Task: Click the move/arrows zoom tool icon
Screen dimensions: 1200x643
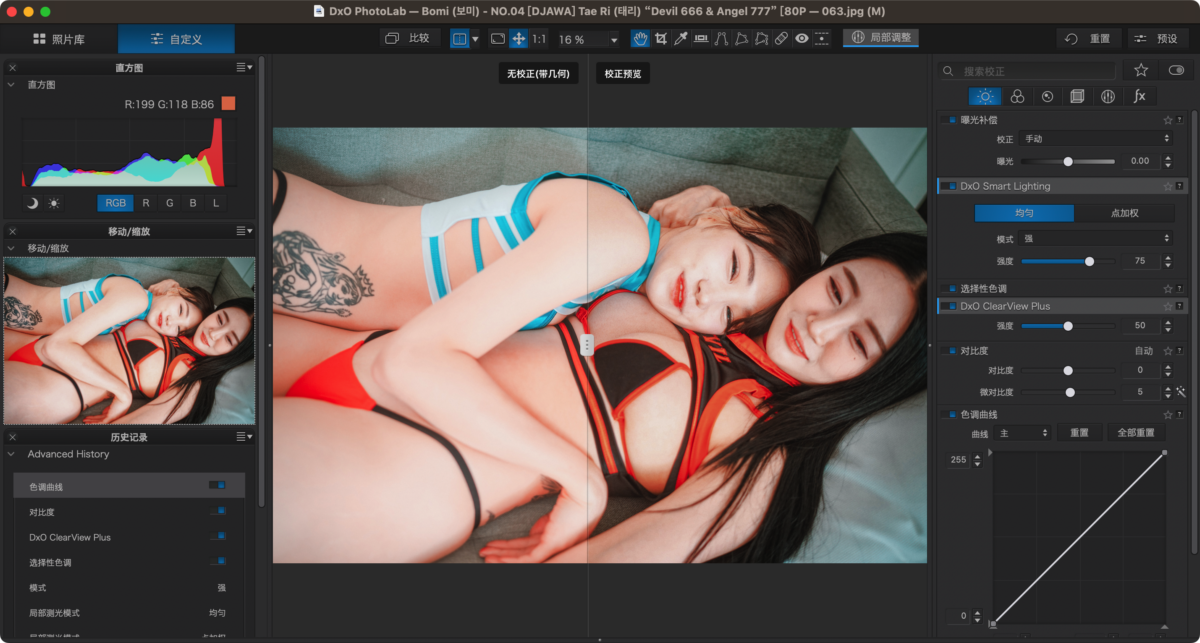Action: 518,39
